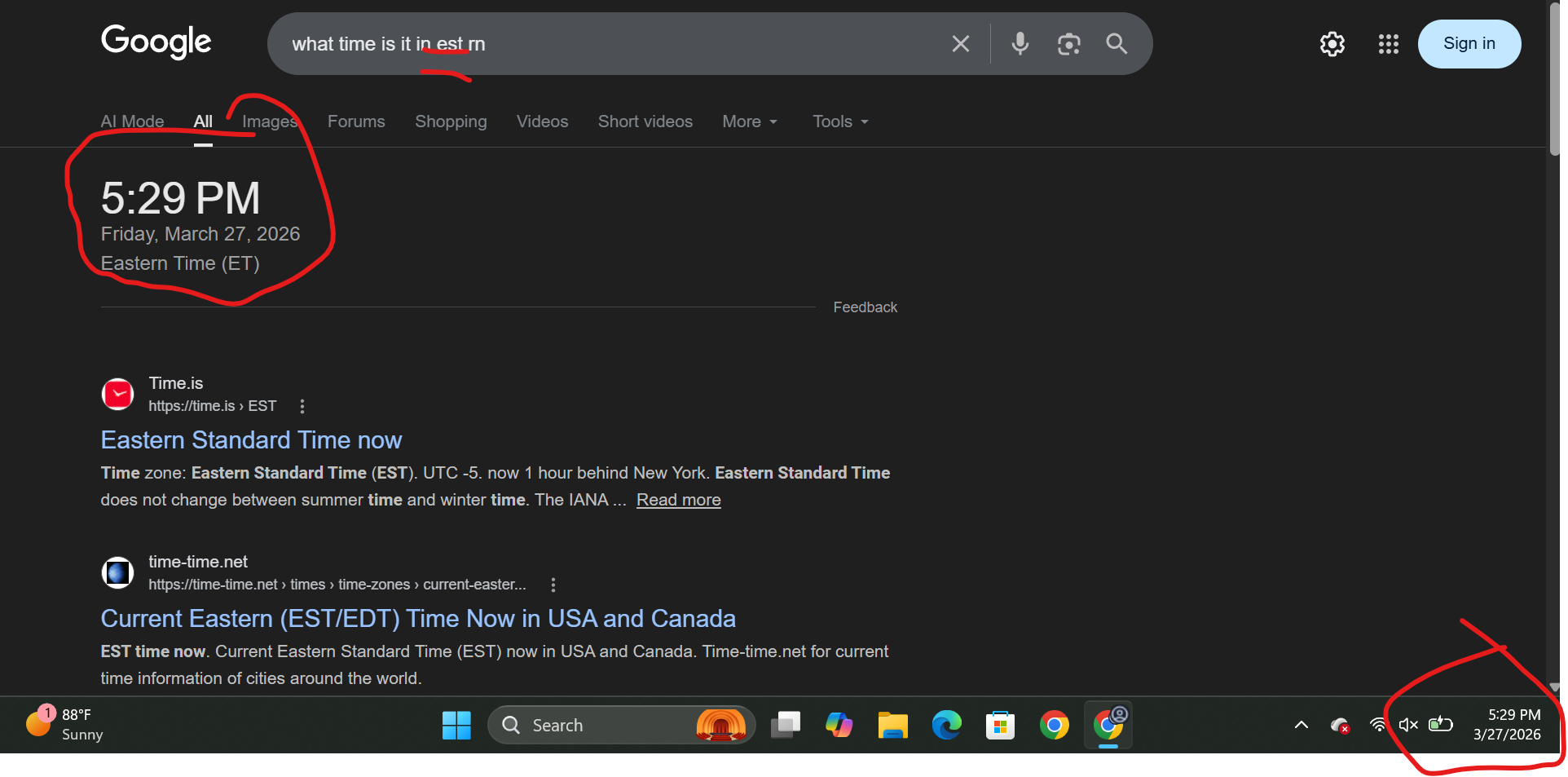The height and width of the screenshot is (777, 1568).
Task: Open Microsoft Store from the taskbar
Action: 1000,725
